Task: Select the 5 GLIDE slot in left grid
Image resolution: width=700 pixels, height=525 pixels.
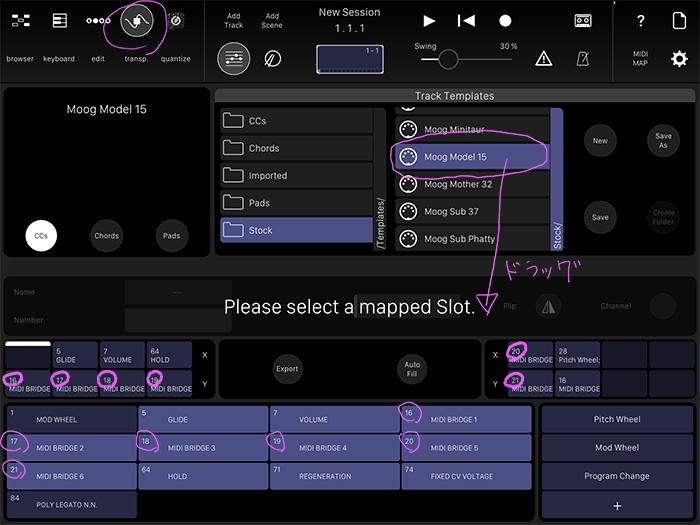Action: [75, 355]
